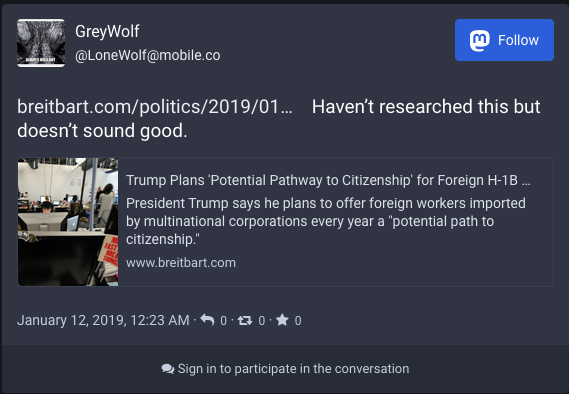Follow the GreyWolf account
The height and width of the screenshot is (394, 569).
point(504,40)
